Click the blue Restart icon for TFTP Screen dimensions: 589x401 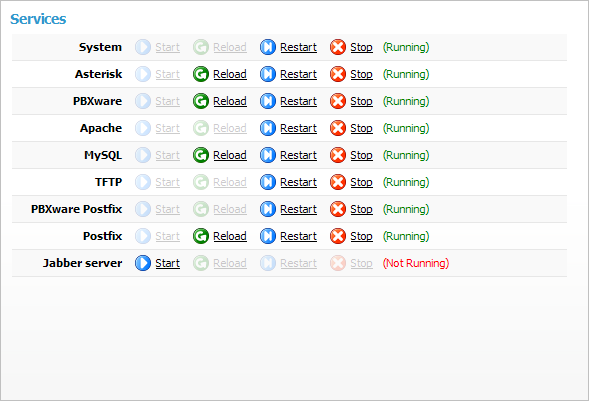268,182
